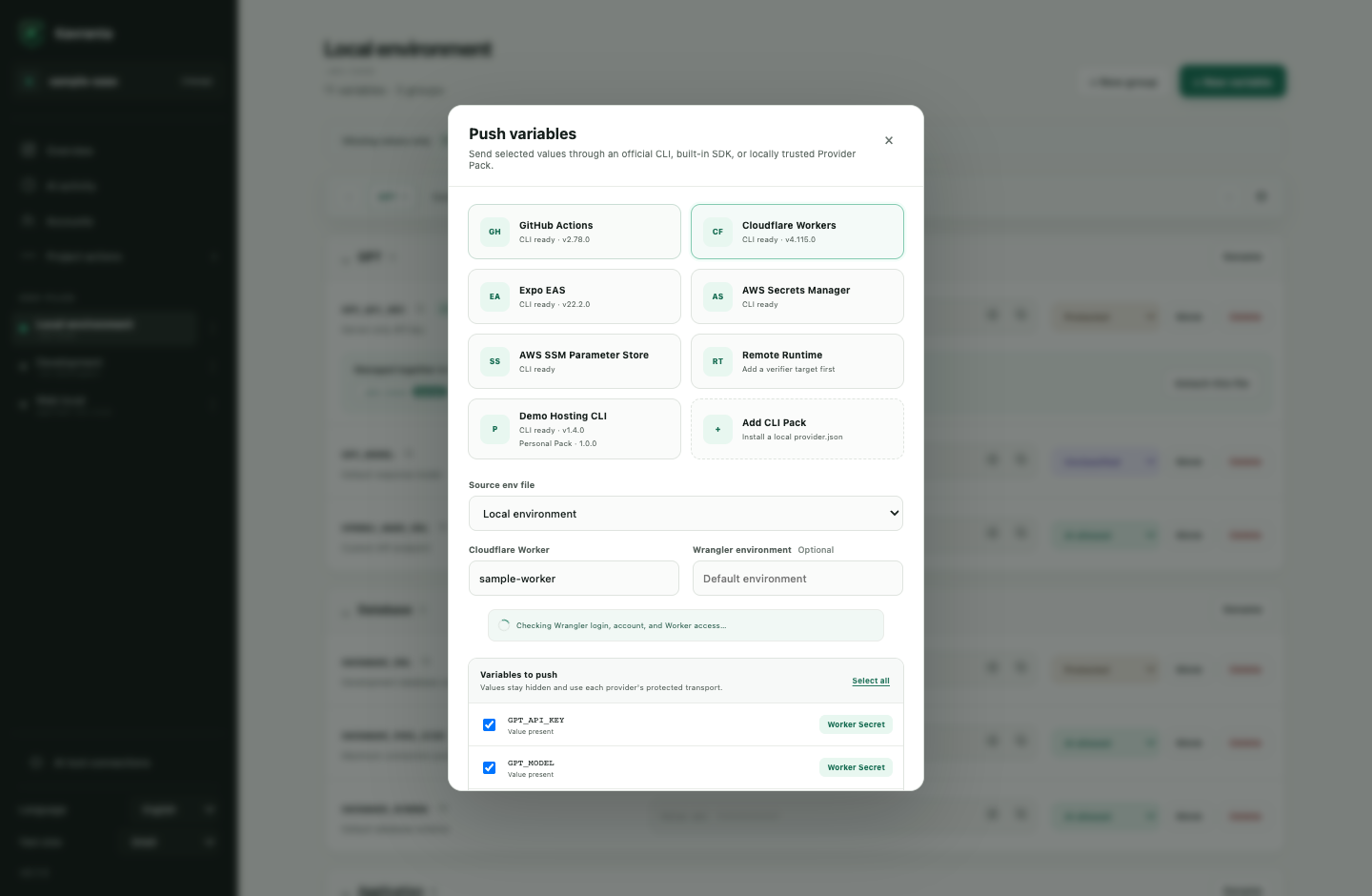
Task: Click Select all variables link
Action: (x=871, y=681)
